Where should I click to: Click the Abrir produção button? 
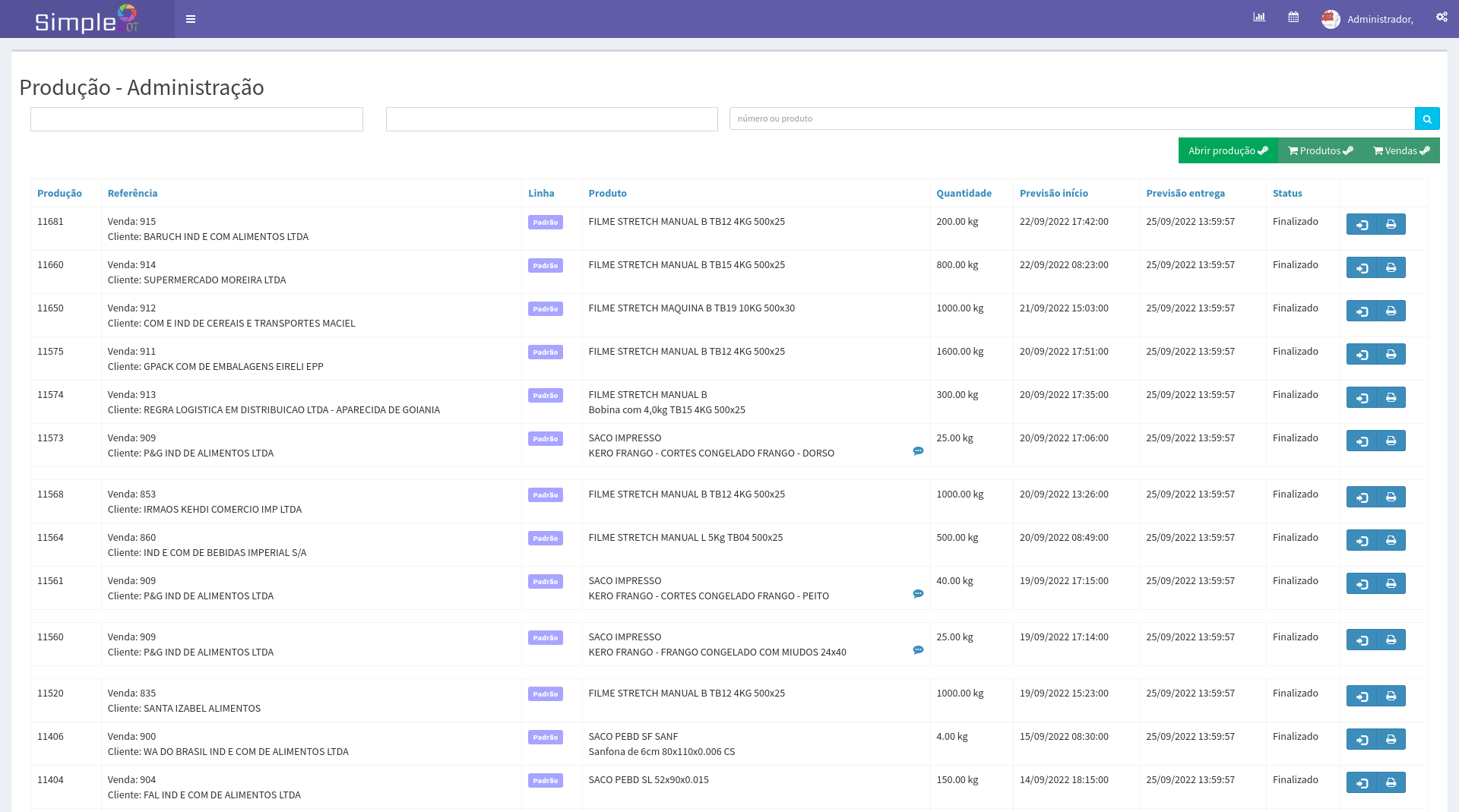[1227, 151]
